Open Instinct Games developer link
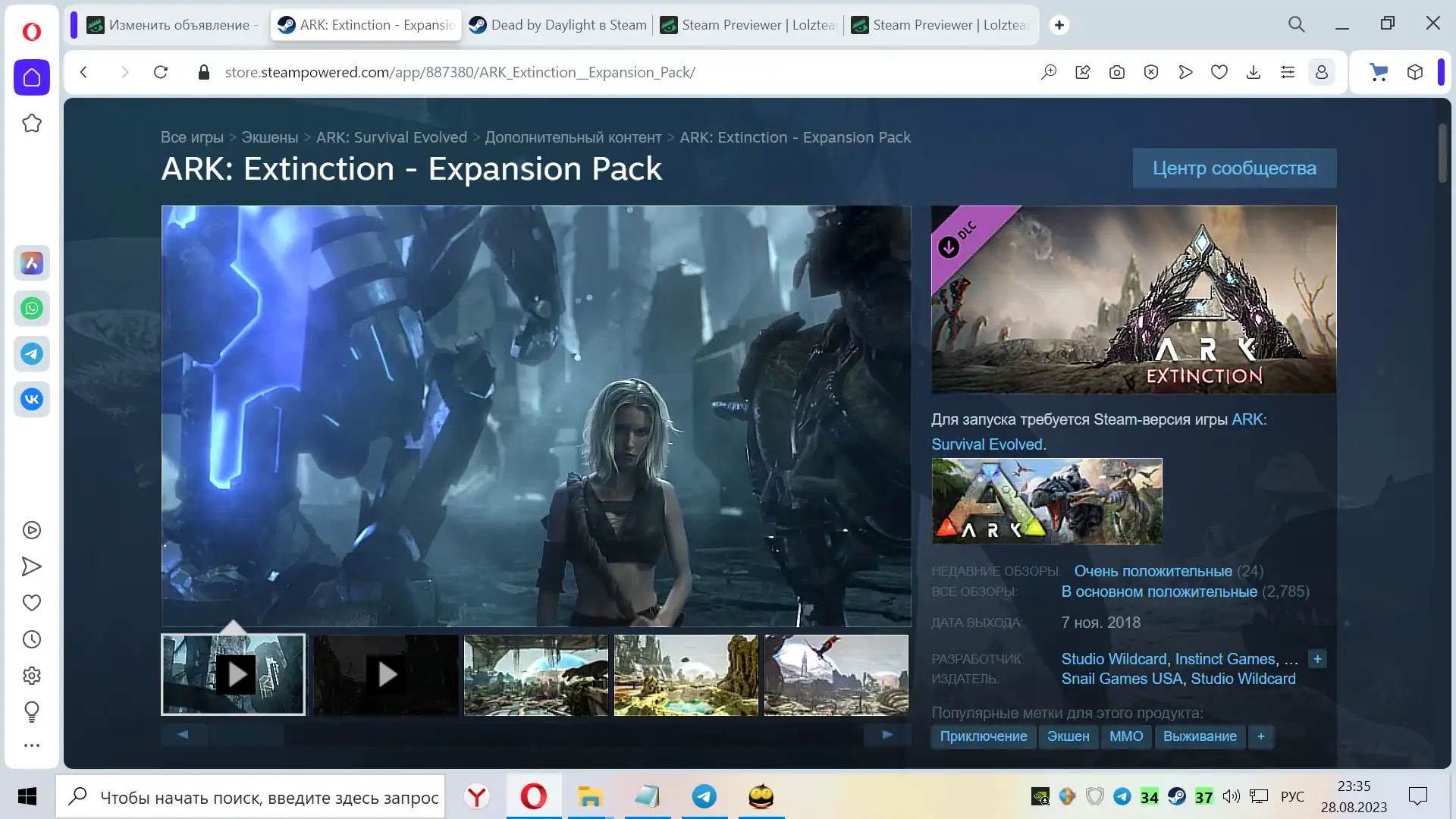 click(1225, 659)
